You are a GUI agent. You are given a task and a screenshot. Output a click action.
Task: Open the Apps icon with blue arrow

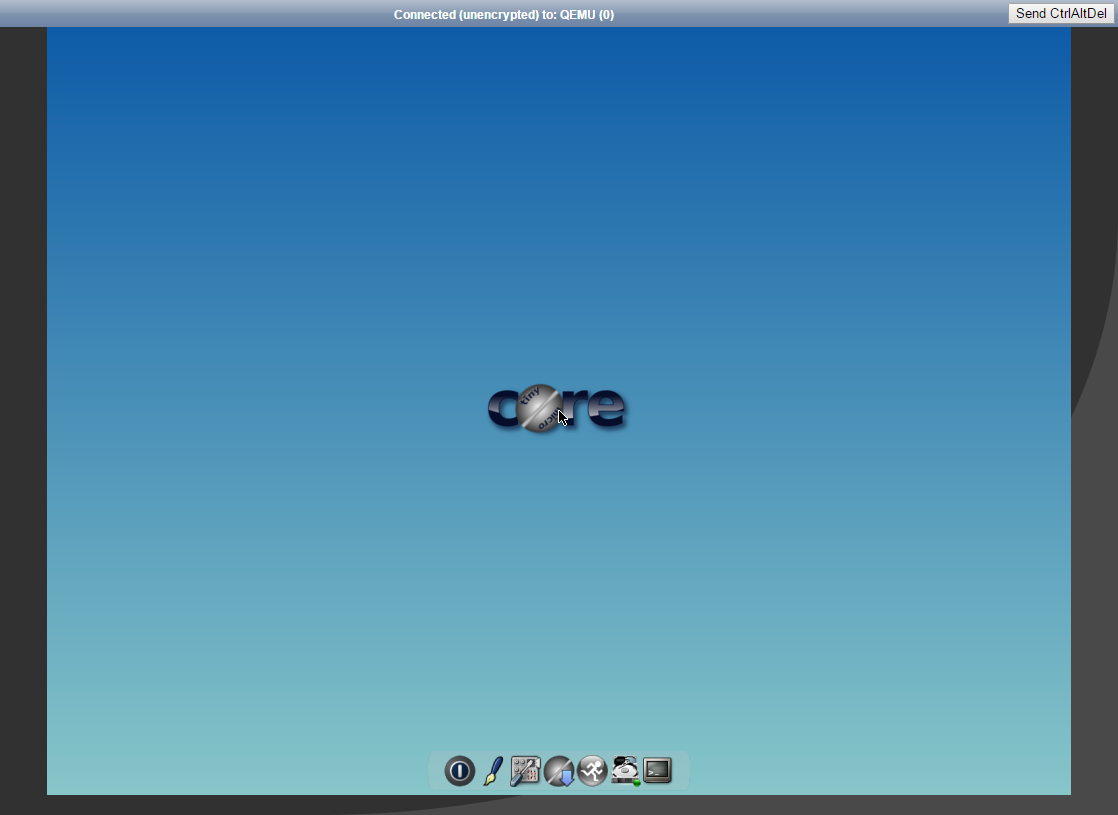[559, 771]
